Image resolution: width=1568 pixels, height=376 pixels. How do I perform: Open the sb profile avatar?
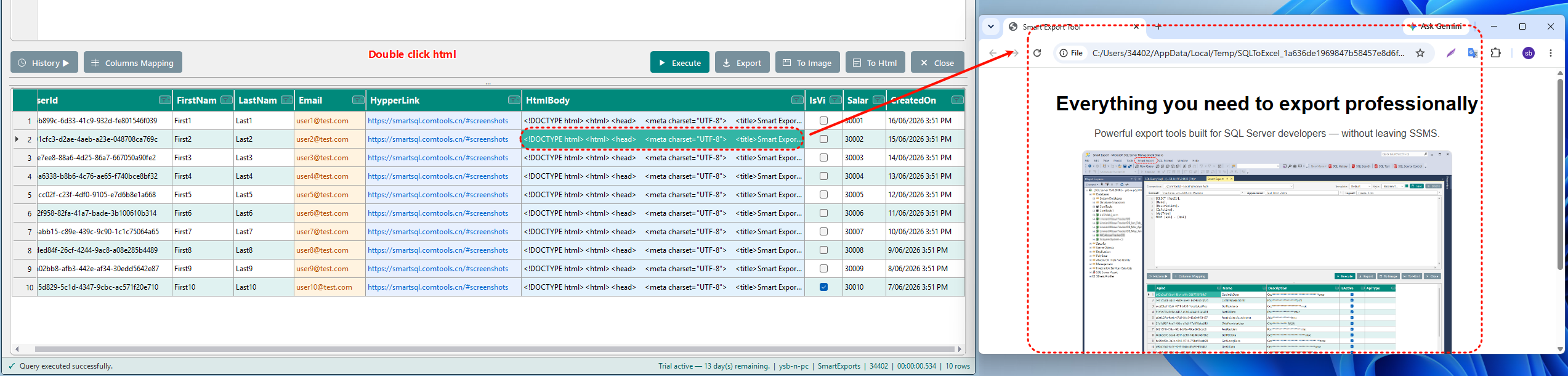tap(1529, 53)
